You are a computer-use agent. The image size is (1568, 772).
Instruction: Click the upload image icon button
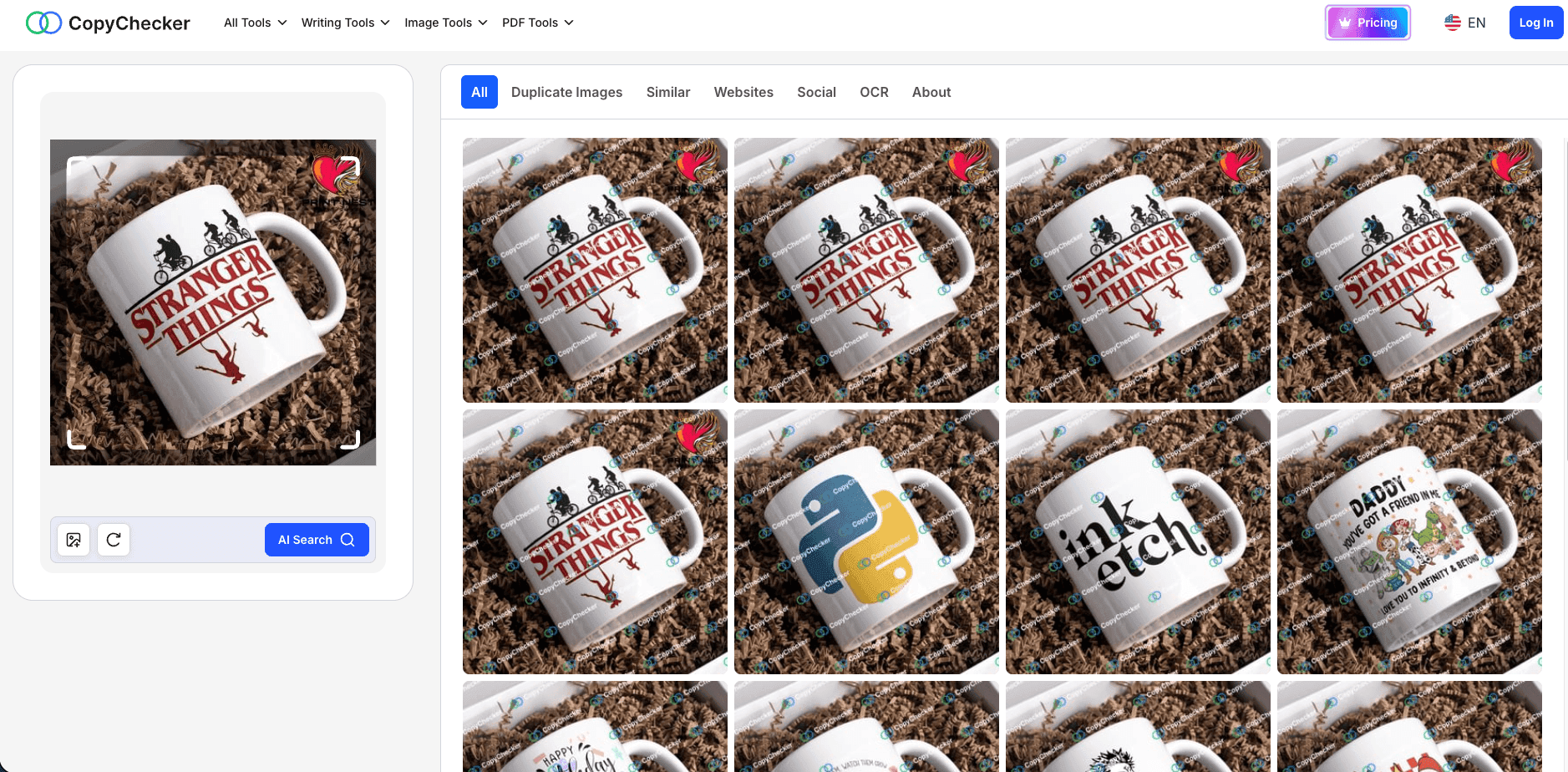point(74,540)
